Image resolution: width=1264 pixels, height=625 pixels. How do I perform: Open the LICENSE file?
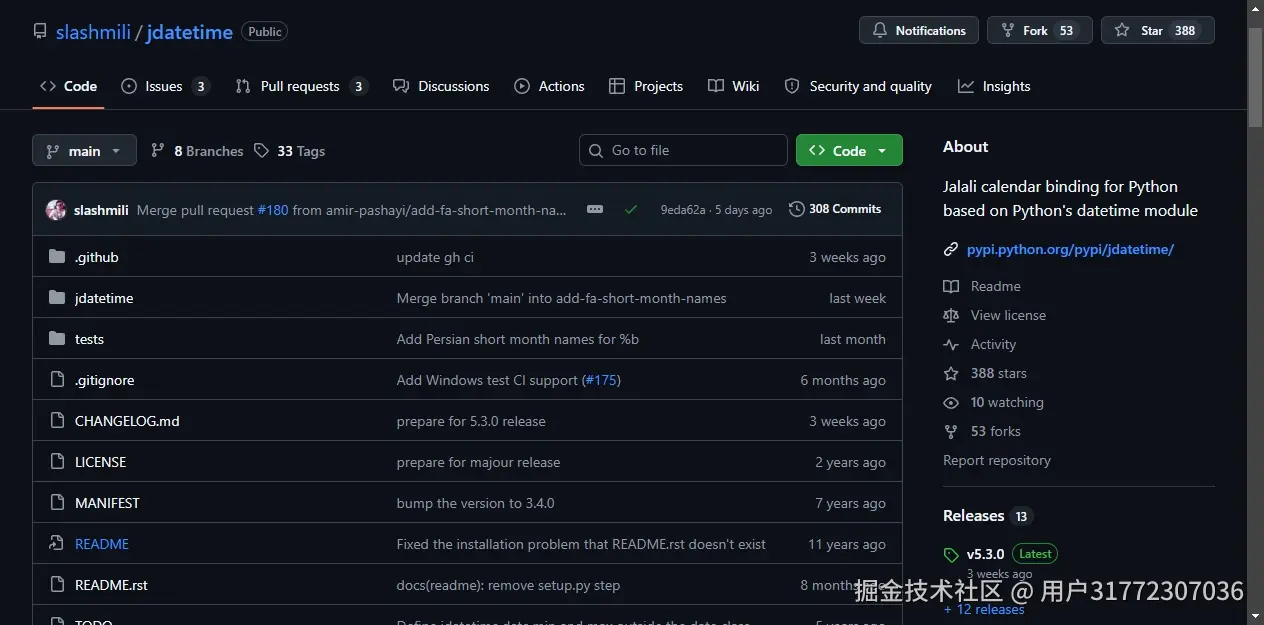[x=100, y=462]
